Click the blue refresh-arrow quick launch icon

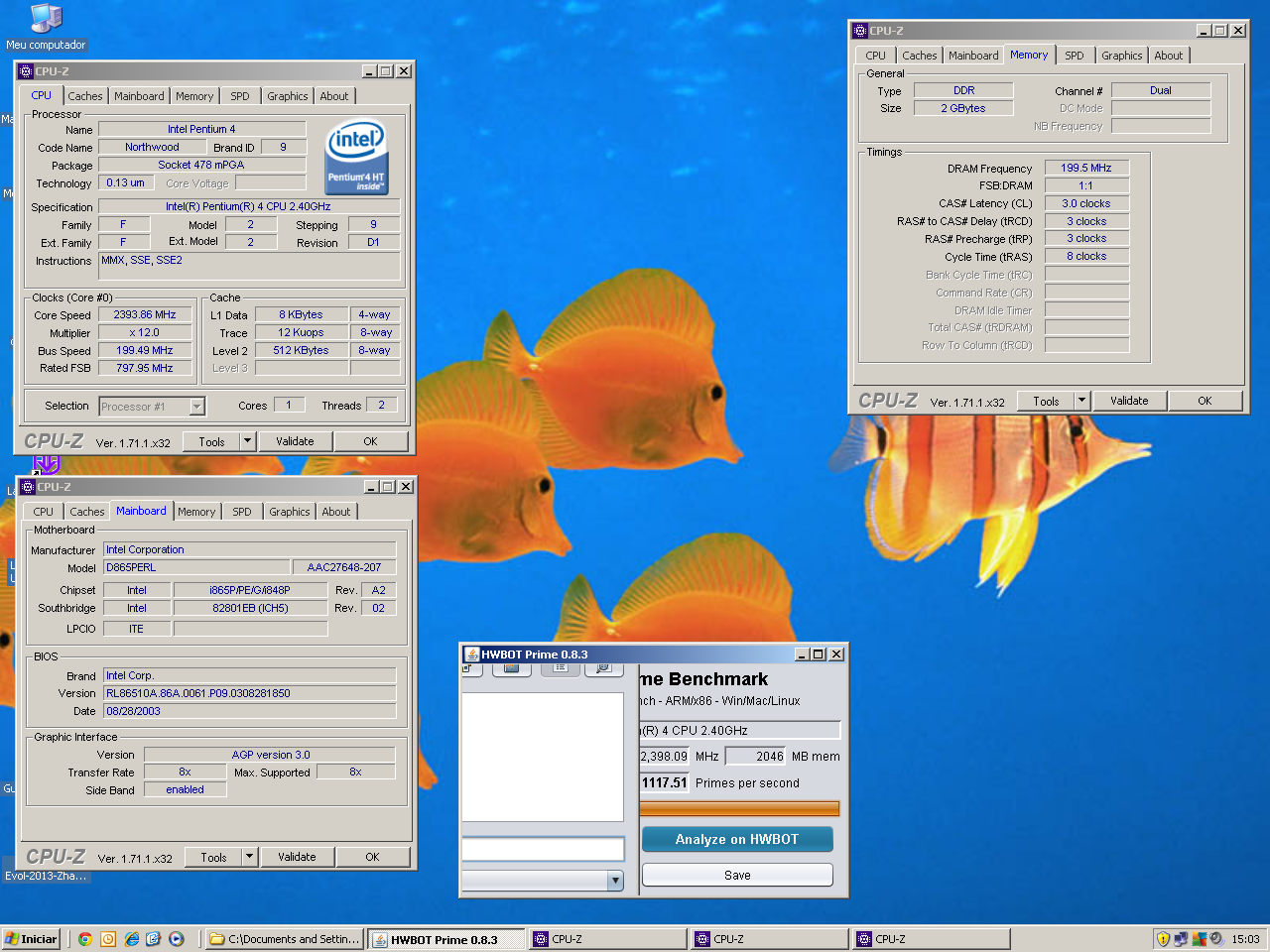[x=154, y=939]
